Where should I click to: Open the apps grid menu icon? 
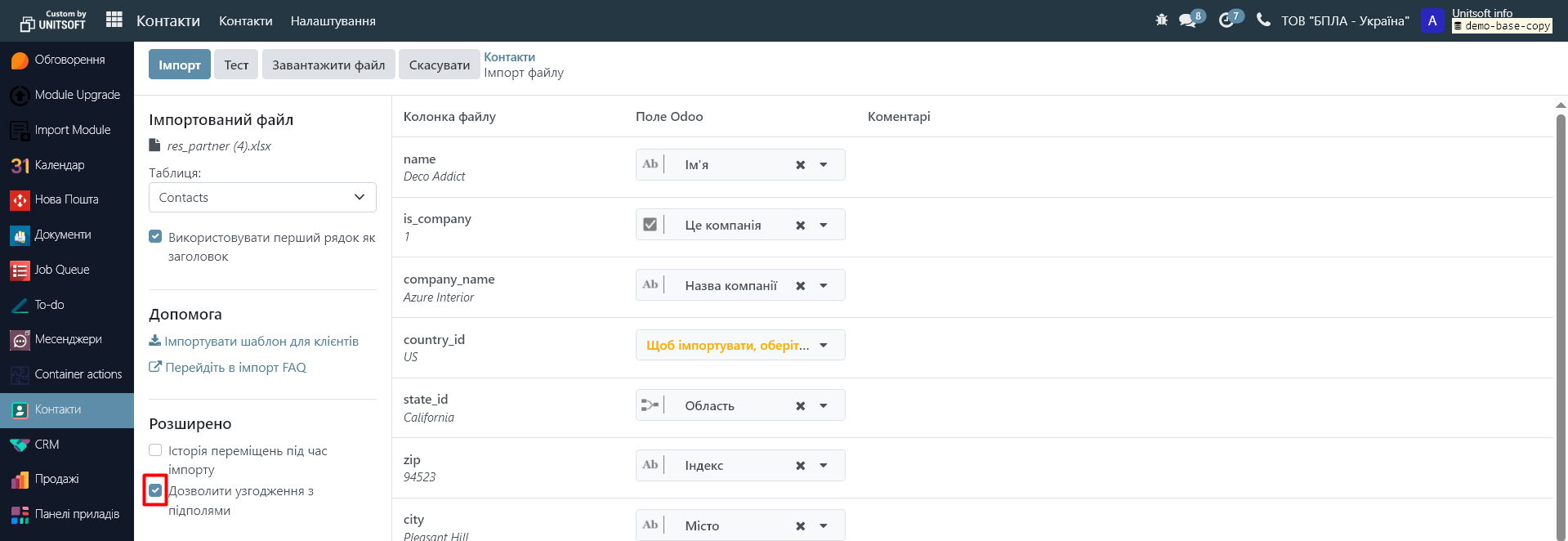114,20
